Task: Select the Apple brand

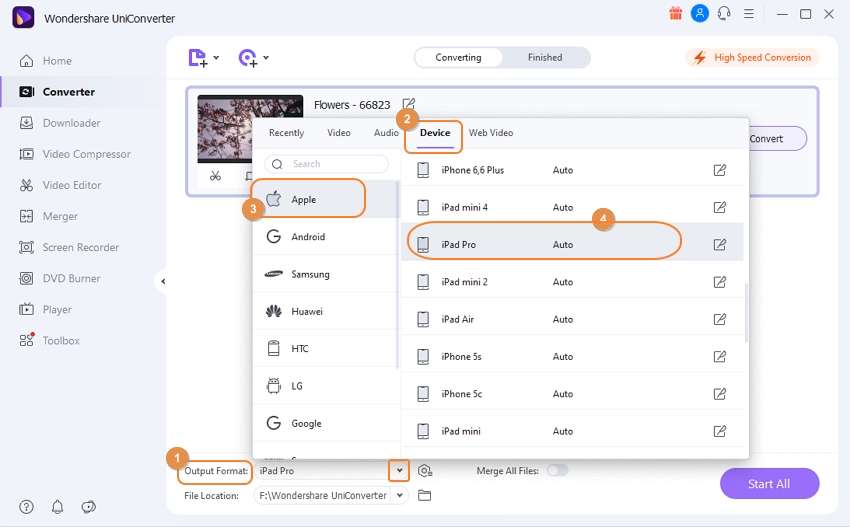Action: click(x=325, y=200)
